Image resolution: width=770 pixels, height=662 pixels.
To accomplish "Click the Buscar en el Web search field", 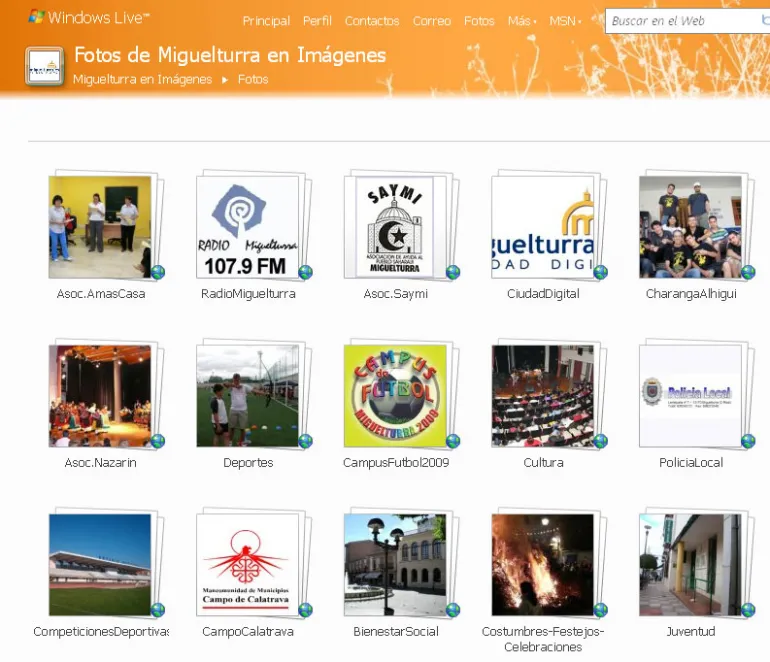I will (680, 21).
